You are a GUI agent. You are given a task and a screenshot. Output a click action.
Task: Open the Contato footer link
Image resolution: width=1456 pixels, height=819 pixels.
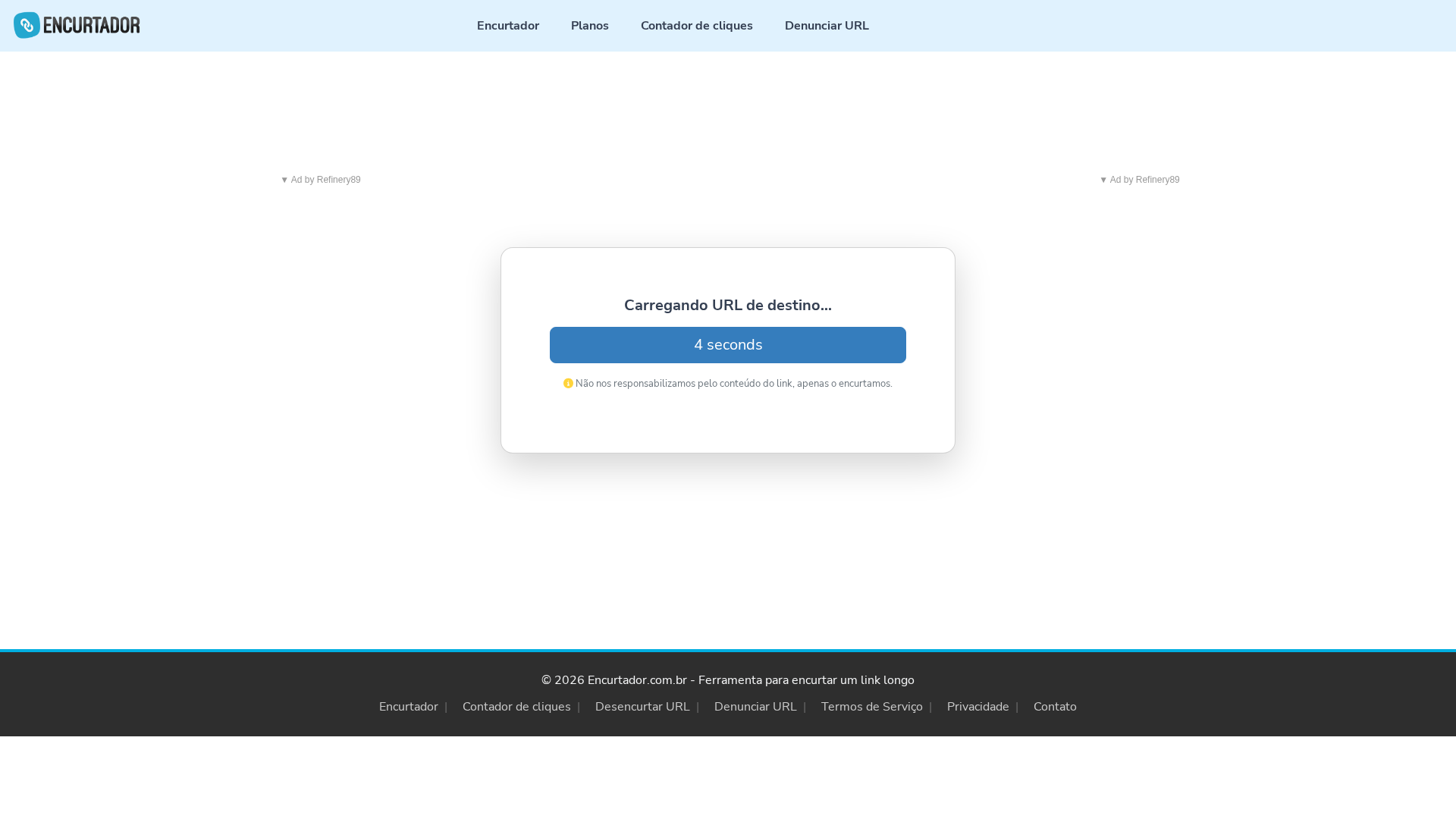[1055, 707]
